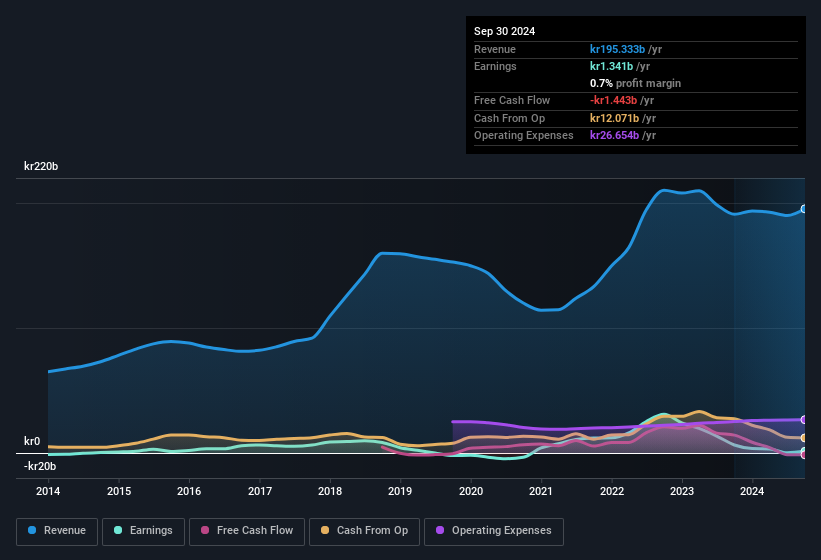Click the kr26.654b operating expenses value
Image resolution: width=821 pixels, height=560 pixels.
[x=615, y=135]
